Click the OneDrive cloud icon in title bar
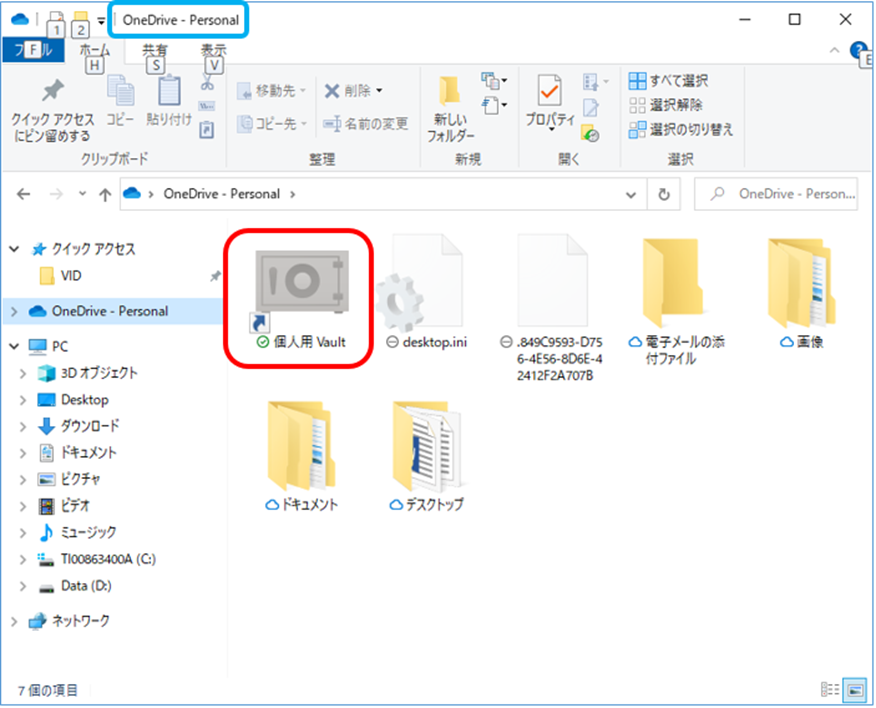This screenshot has height=708, width=876. click(20, 19)
